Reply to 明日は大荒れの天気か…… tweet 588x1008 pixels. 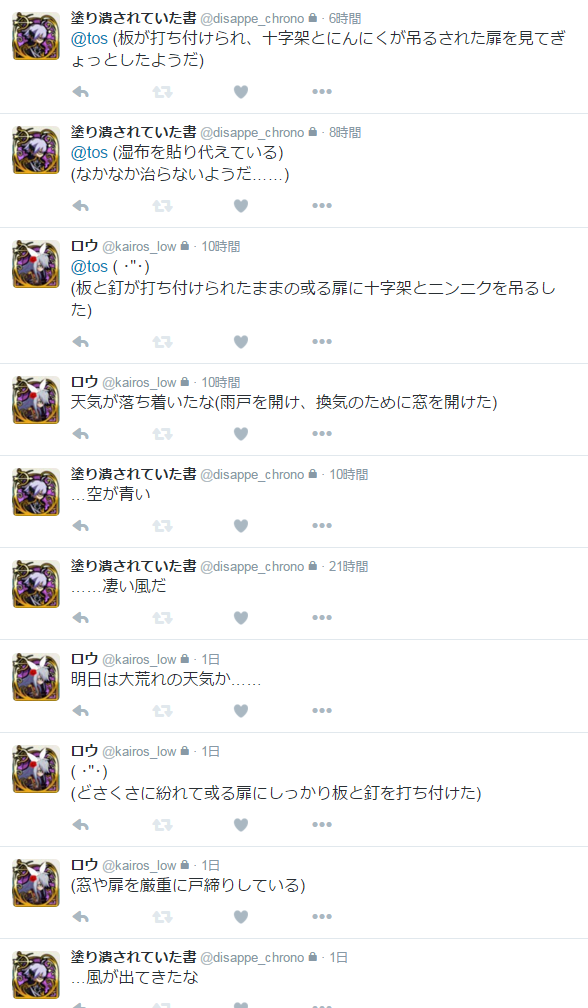coord(80,711)
